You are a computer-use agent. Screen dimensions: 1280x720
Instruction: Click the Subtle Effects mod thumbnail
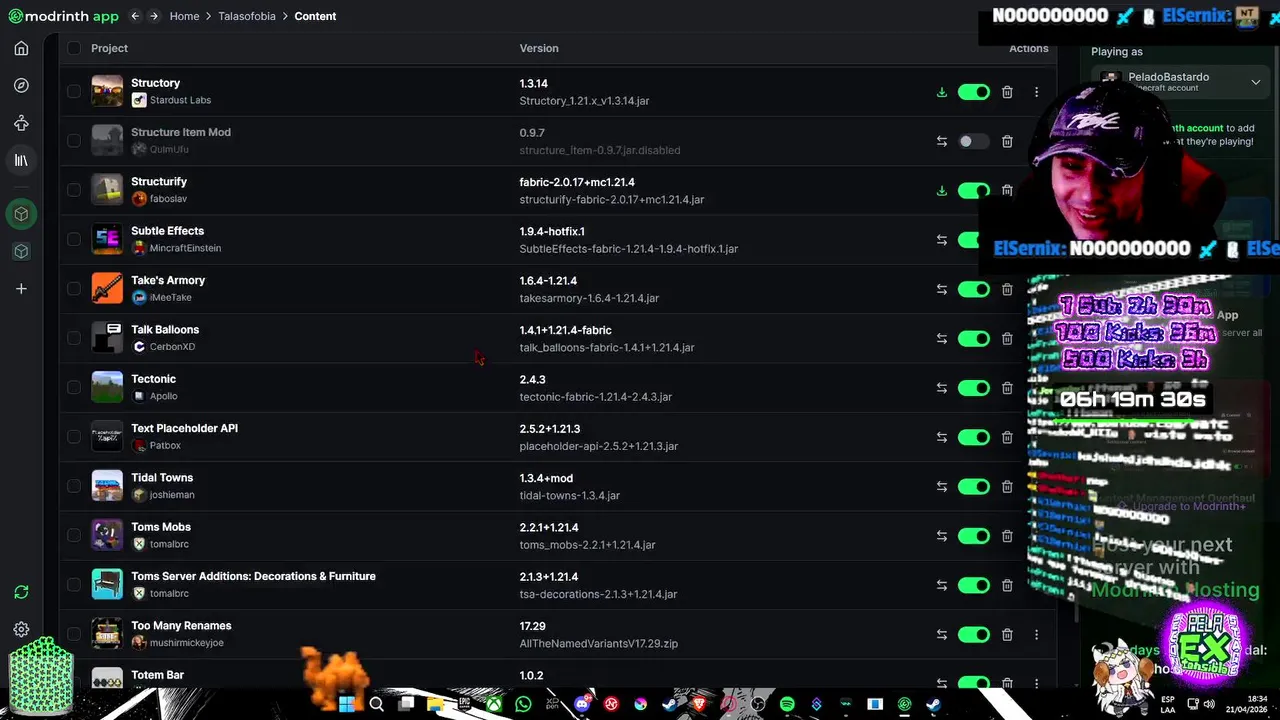[107, 239]
